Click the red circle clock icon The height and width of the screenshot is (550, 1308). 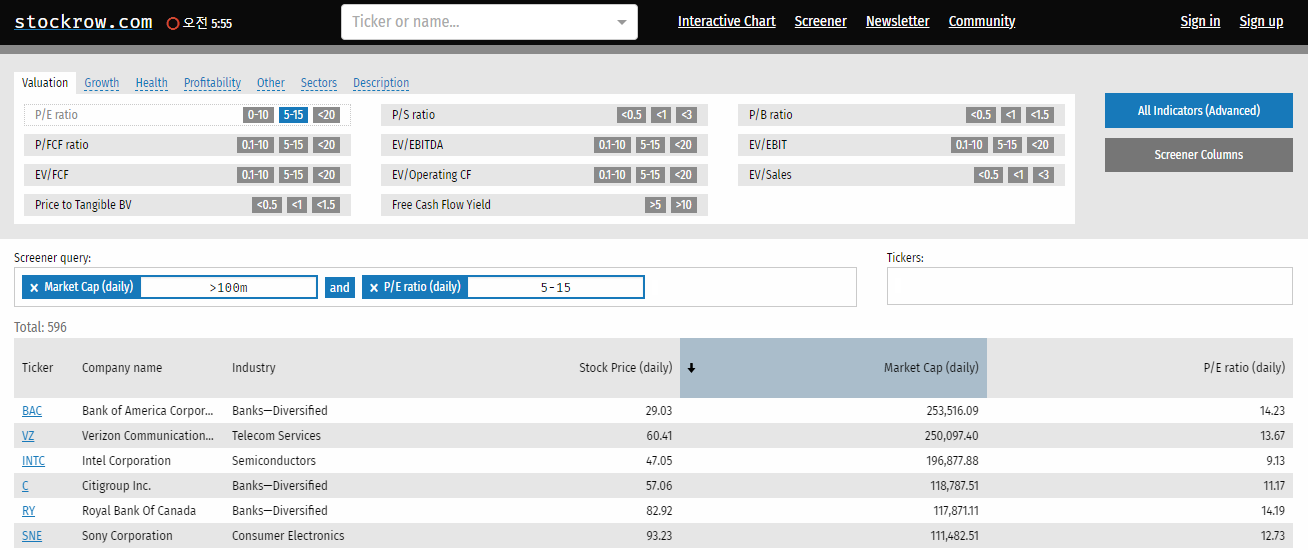click(173, 22)
